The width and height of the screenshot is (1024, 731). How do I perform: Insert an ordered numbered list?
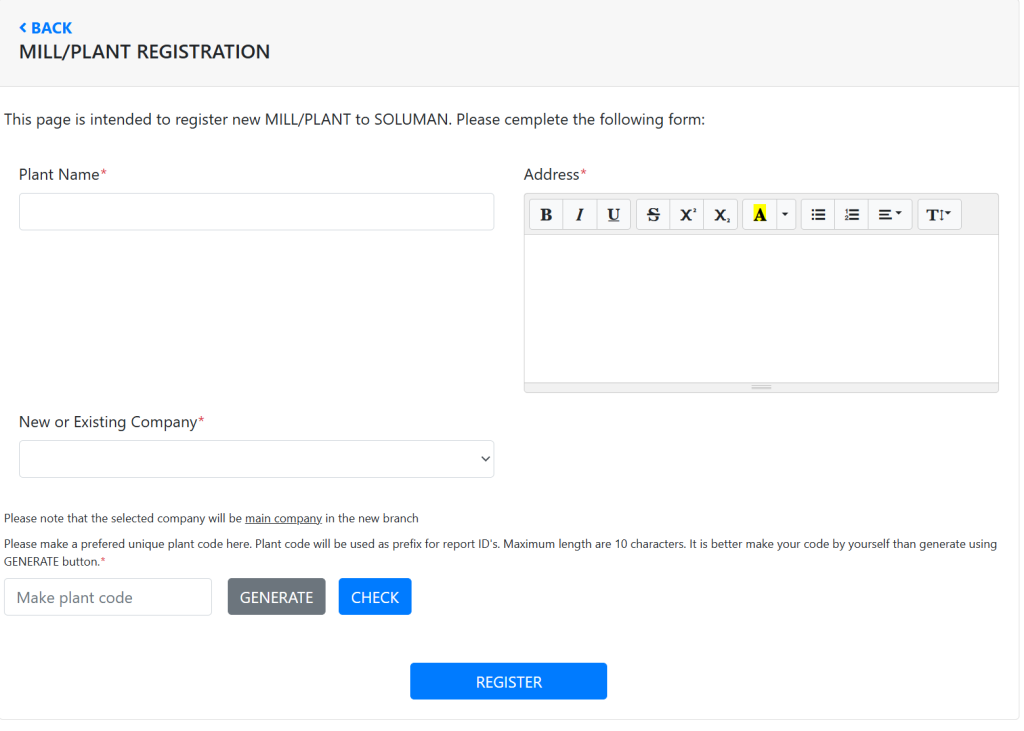point(851,215)
